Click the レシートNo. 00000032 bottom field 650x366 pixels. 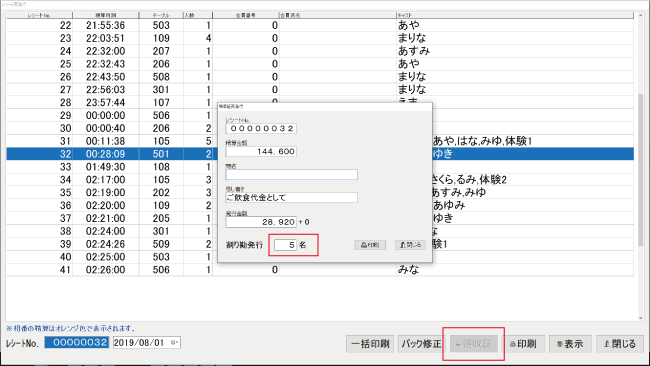click(77, 342)
